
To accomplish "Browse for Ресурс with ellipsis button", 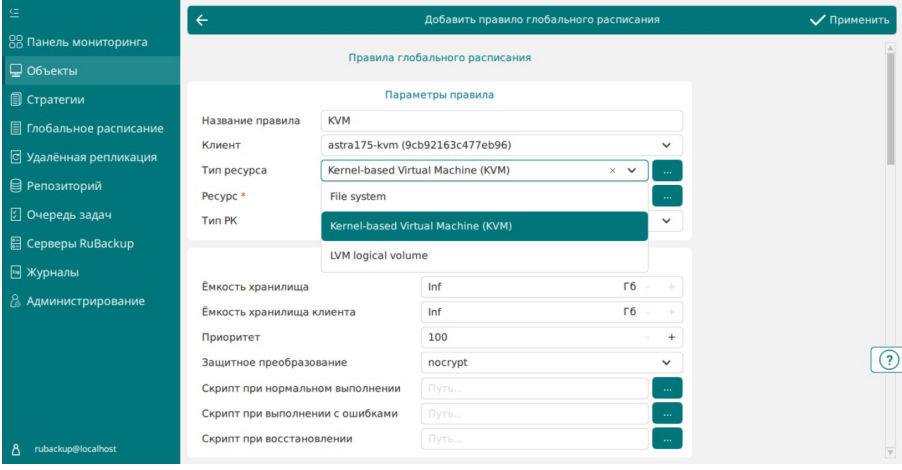I will click(667, 196).
